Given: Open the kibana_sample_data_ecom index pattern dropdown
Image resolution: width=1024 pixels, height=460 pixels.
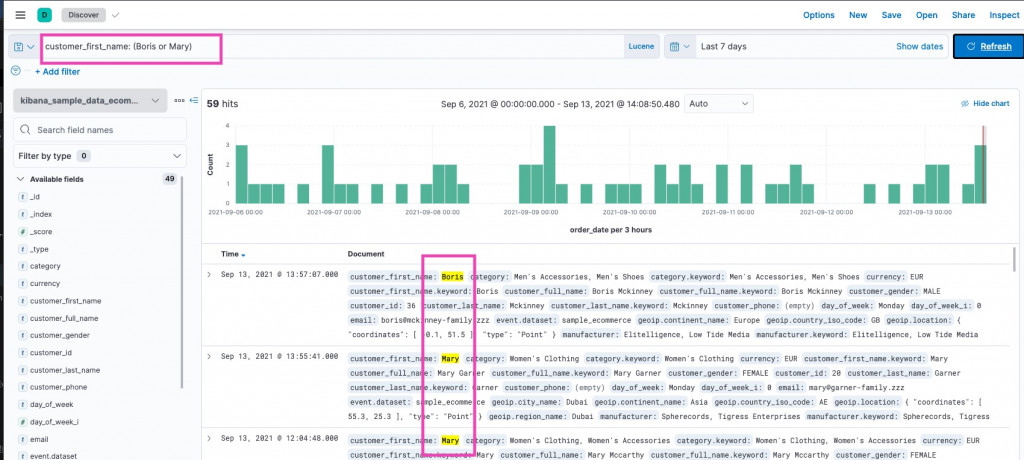Looking at the screenshot, I should (x=90, y=101).
